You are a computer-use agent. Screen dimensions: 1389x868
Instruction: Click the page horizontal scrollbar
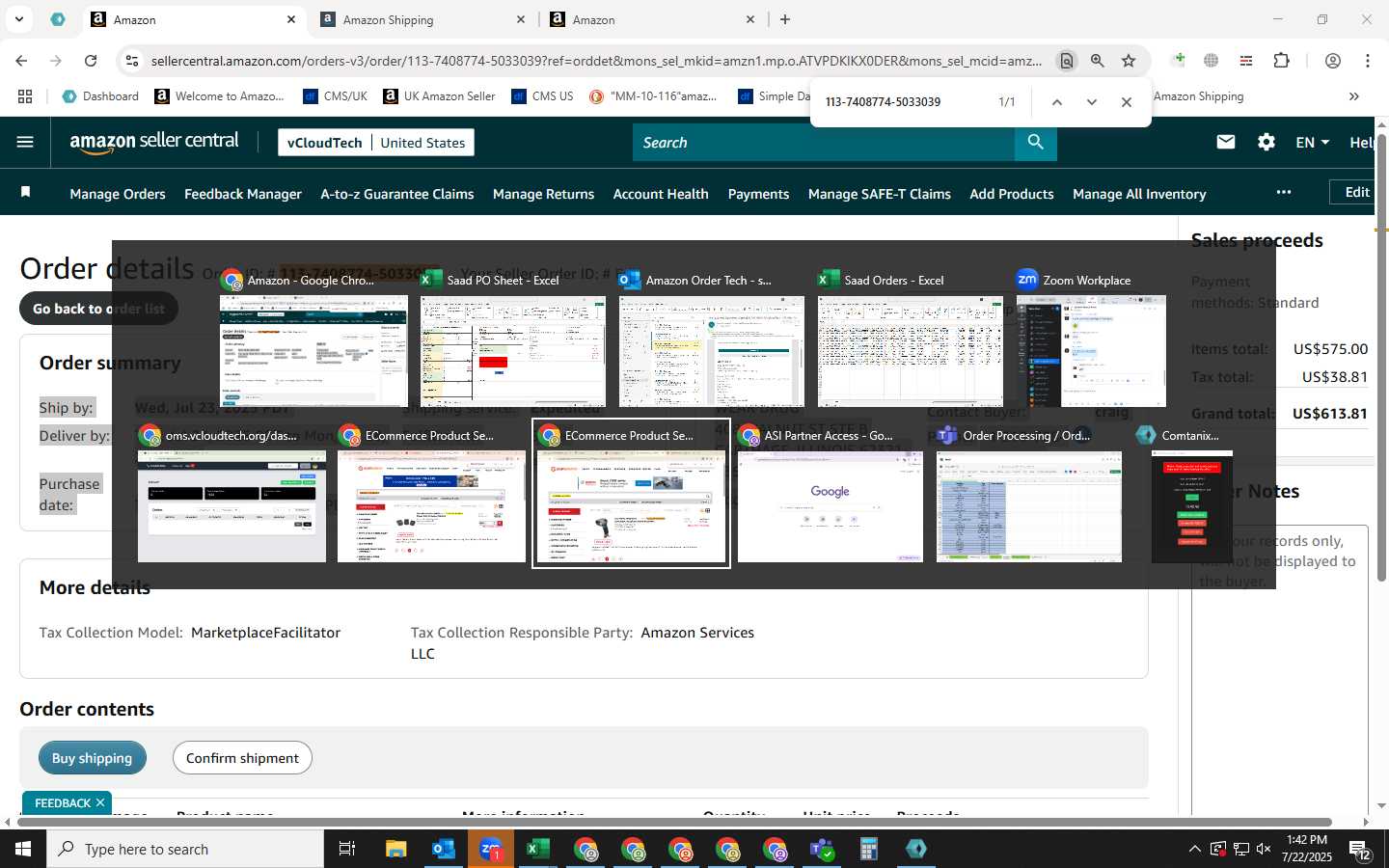click(x=675, y=823)
